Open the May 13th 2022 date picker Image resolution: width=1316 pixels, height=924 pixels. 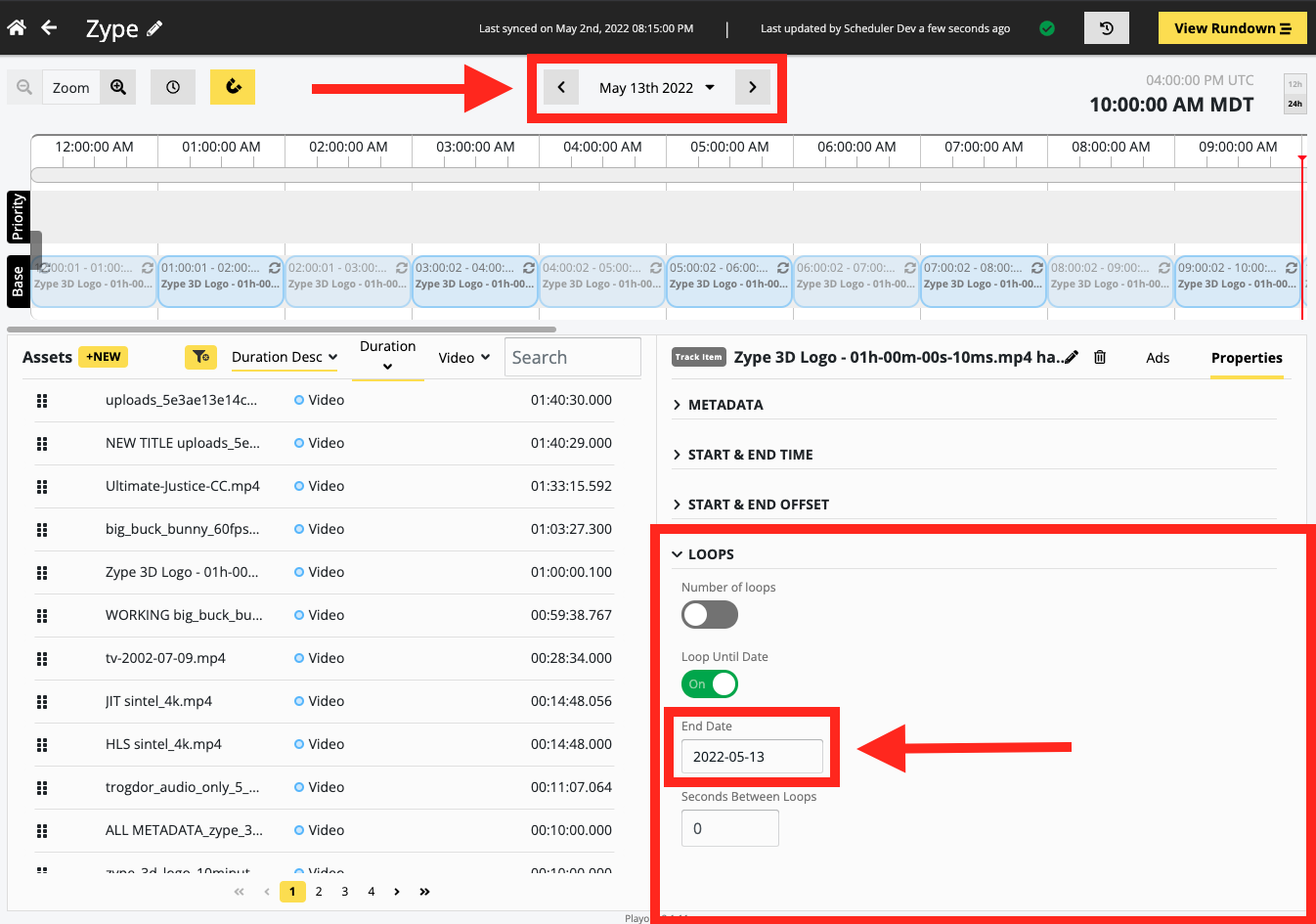coord(656,87)
